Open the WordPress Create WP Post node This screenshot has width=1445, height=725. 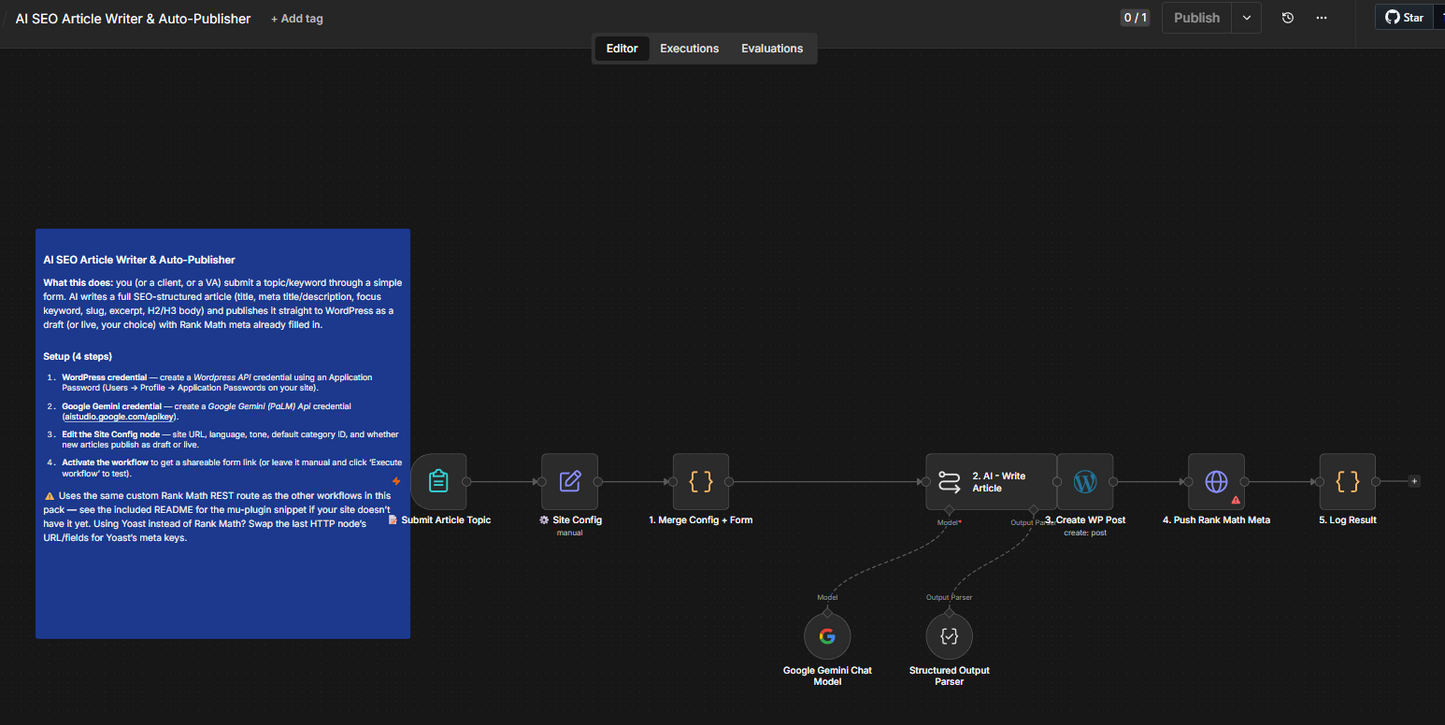point(1085,482)
